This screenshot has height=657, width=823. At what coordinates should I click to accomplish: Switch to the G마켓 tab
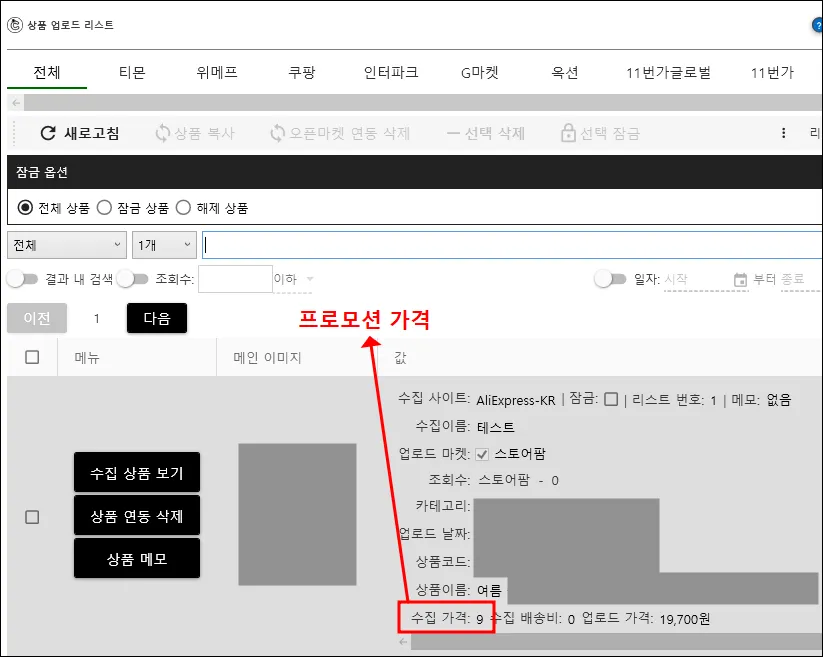(479, 72)
